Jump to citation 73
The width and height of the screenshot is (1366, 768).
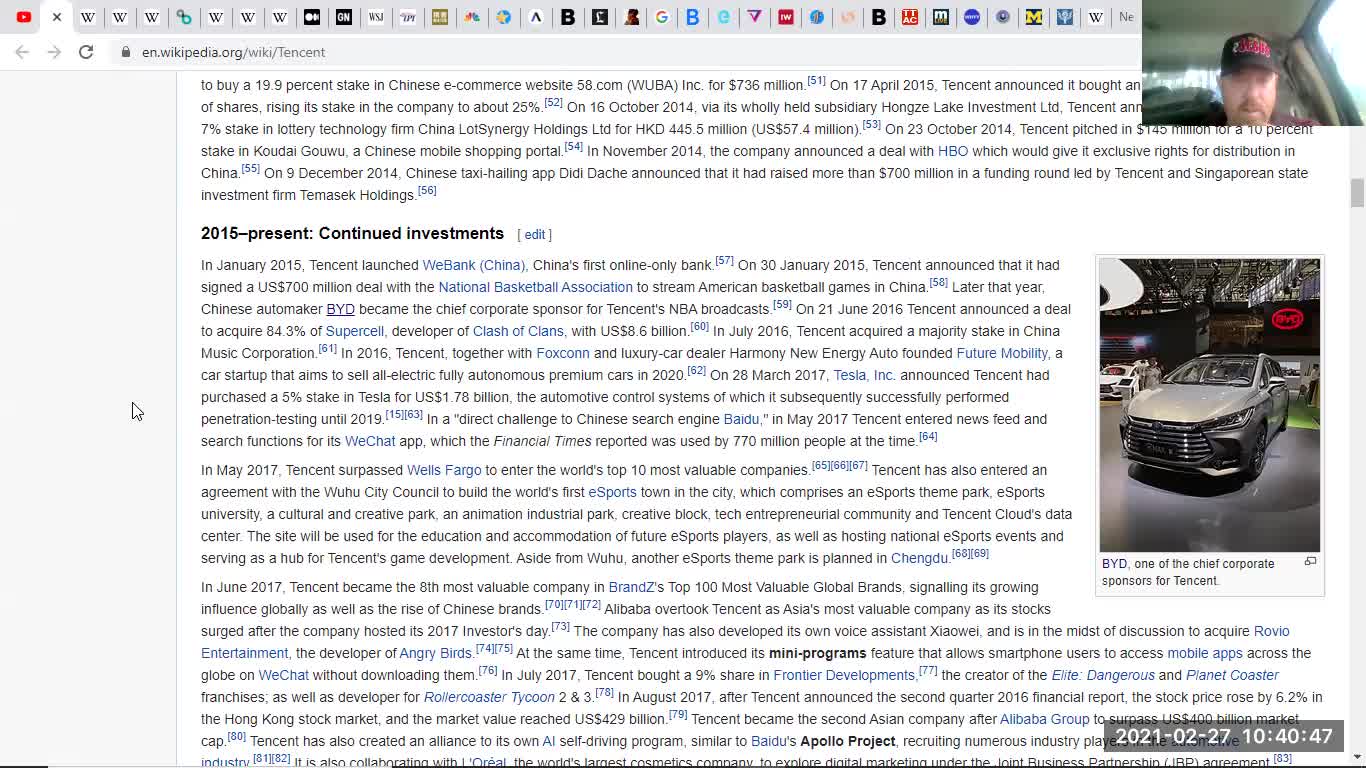[560, 627]
